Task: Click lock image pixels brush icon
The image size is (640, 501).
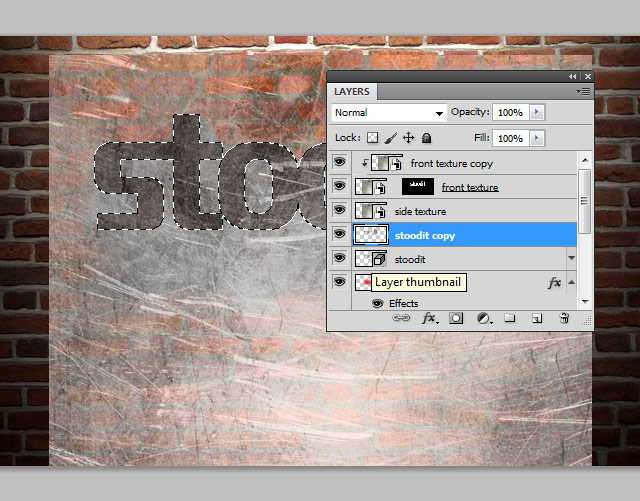Action: [390, 138]
